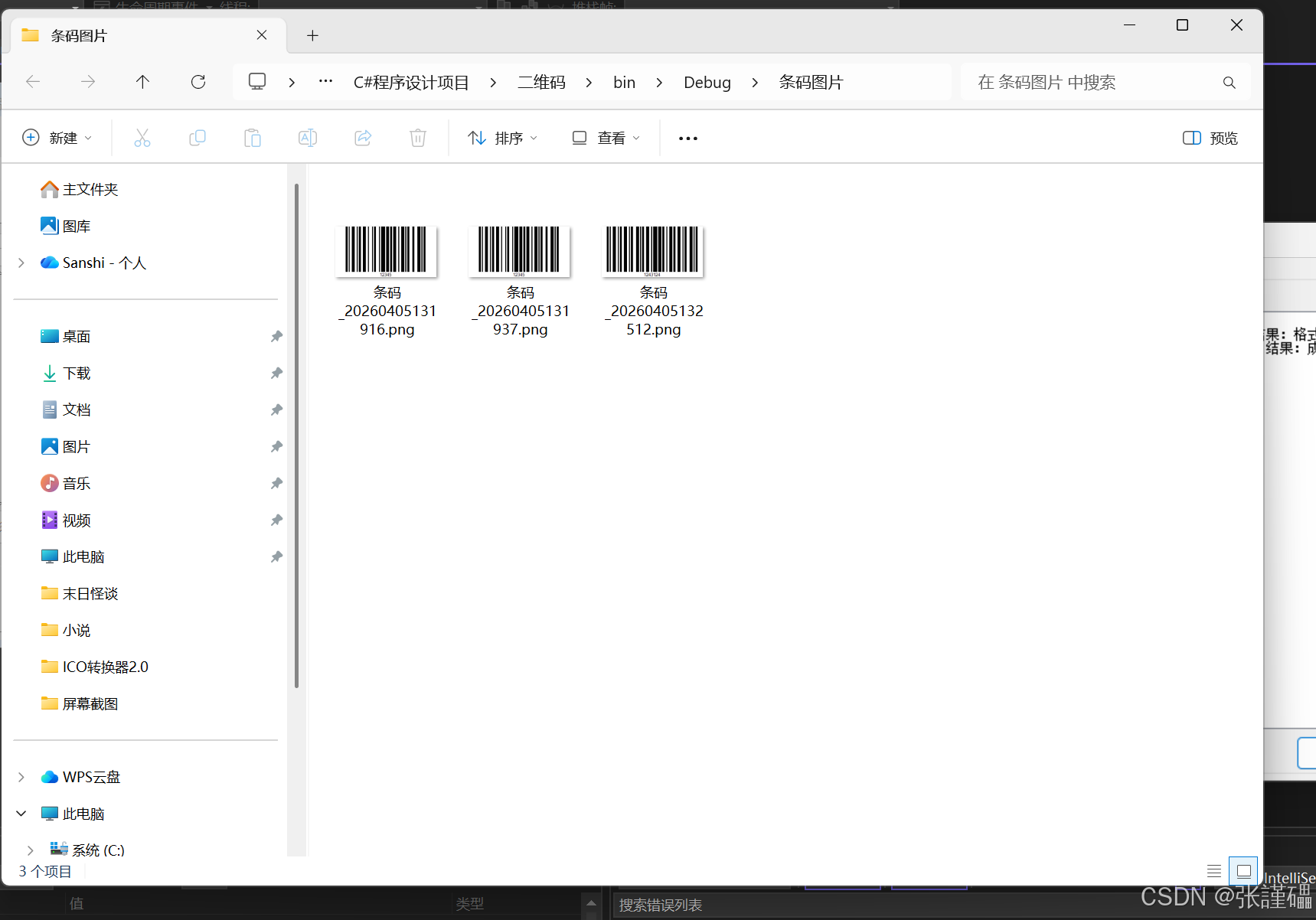Copy using the toolbar copy icon
The image size is (1316, 920).
198,138
